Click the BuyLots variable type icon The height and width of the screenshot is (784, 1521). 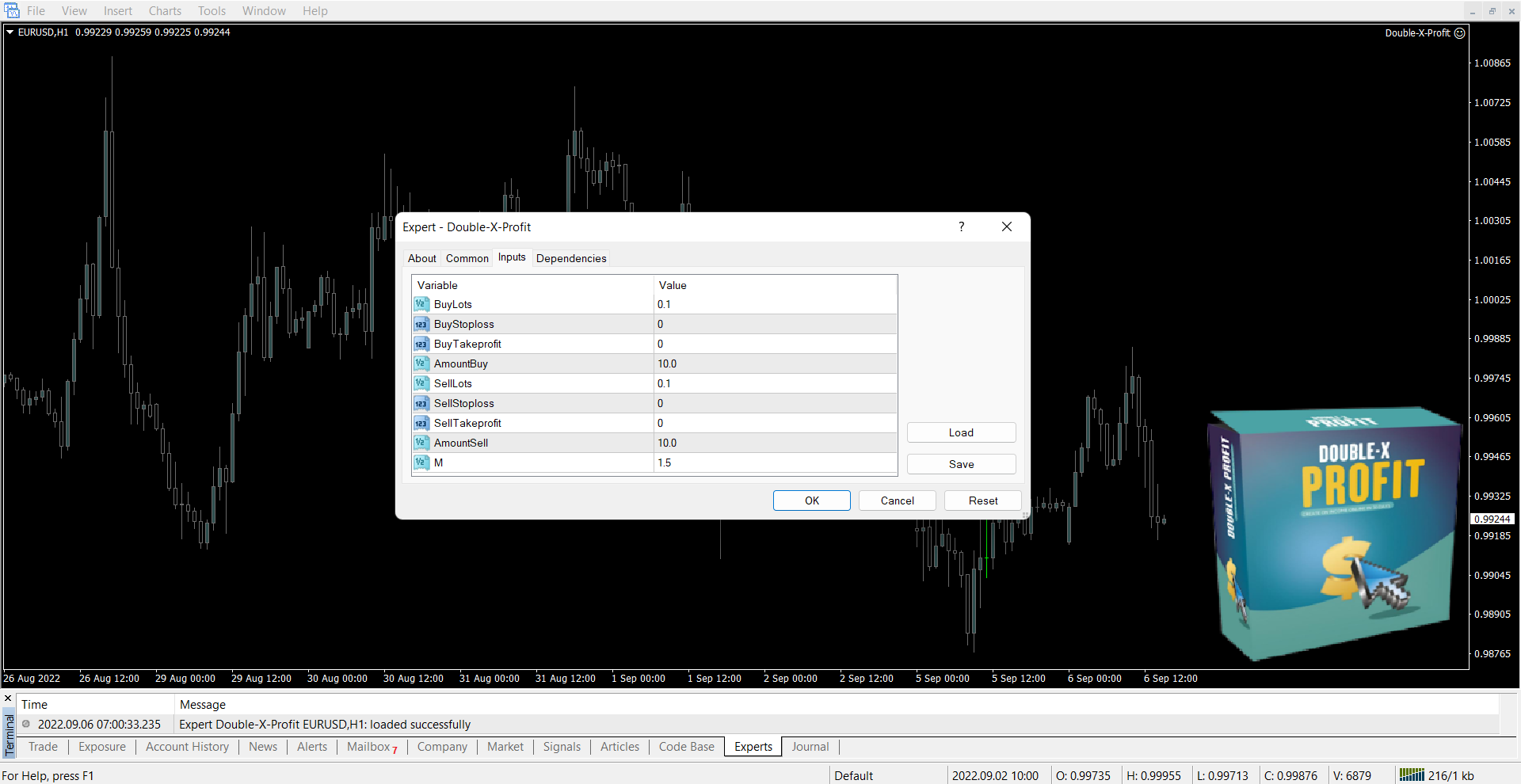tap(421, 304)
